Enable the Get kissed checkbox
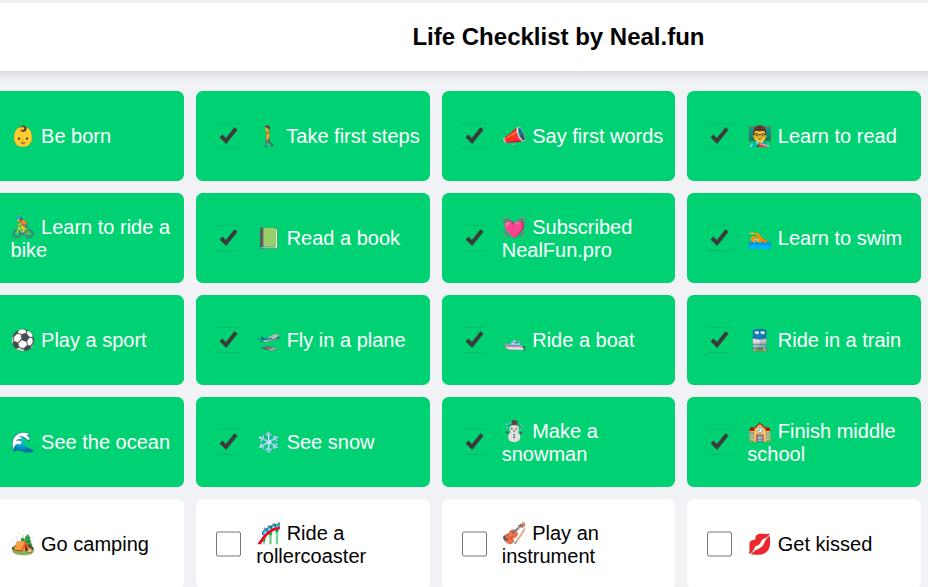The width and height of the screenshot is (928, 587). point(720,544)
